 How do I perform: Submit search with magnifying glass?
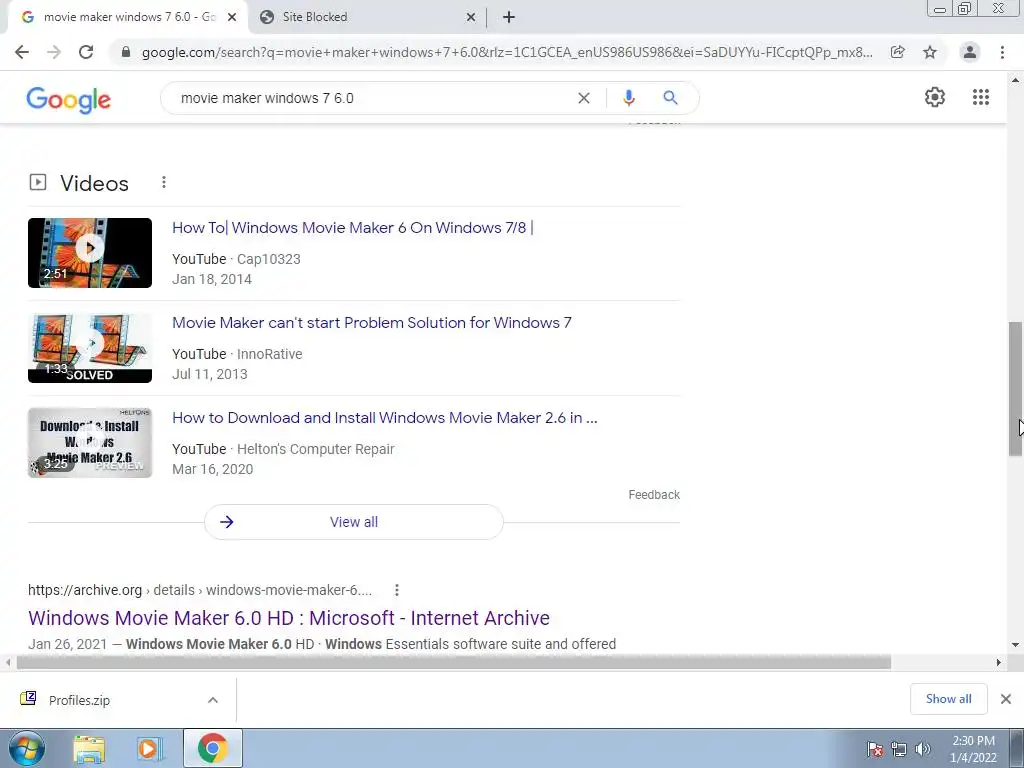pos(670,98)
